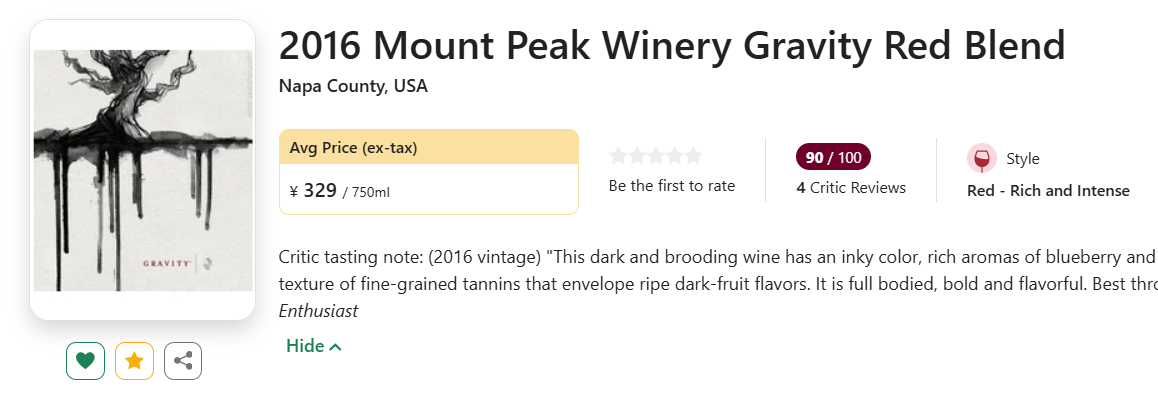The height and width of the screenshot is (396, 1158).
Task: Click the ¥ 329 price value
Action: [x=313, y=191]
